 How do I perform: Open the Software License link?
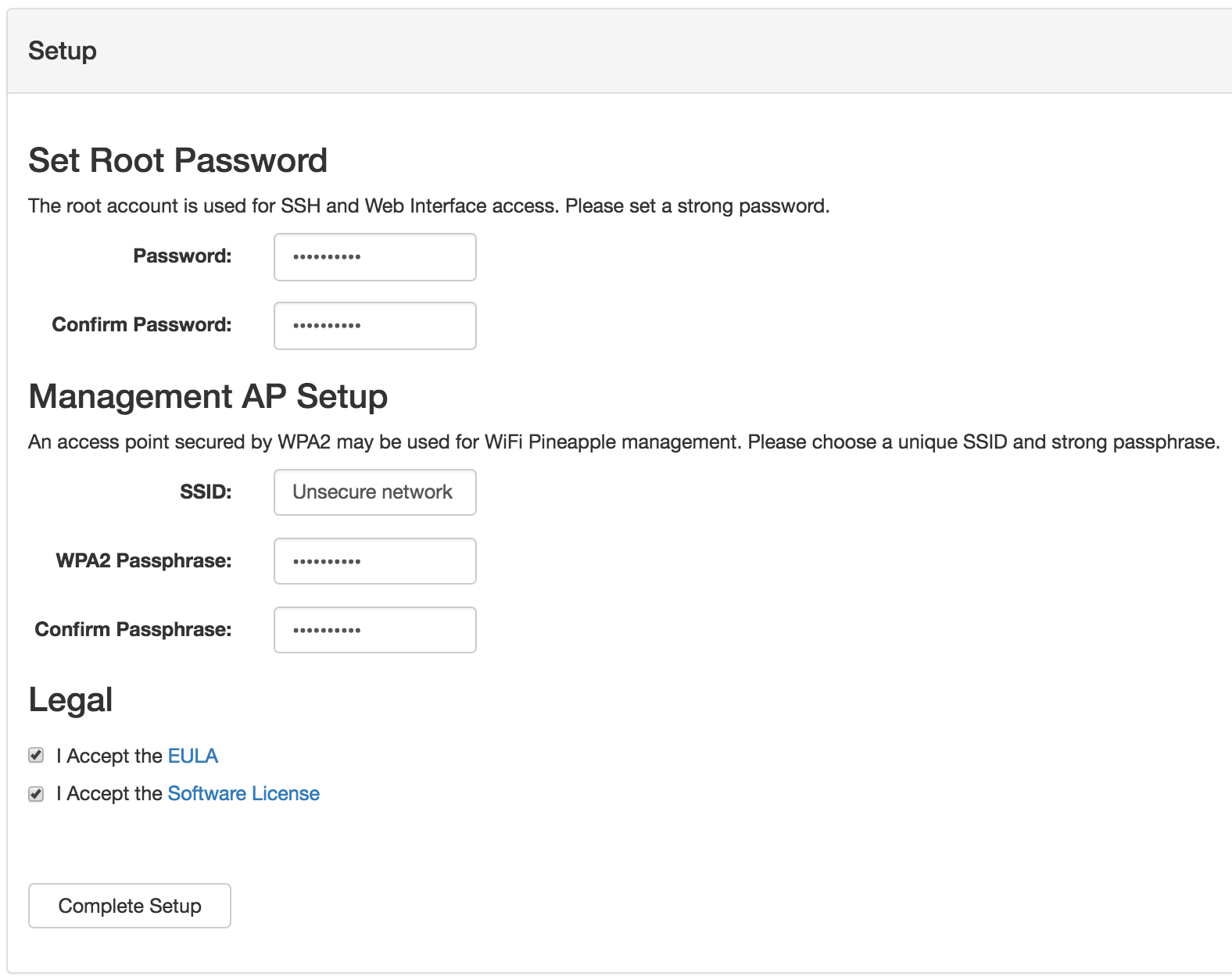coord(244,793)
